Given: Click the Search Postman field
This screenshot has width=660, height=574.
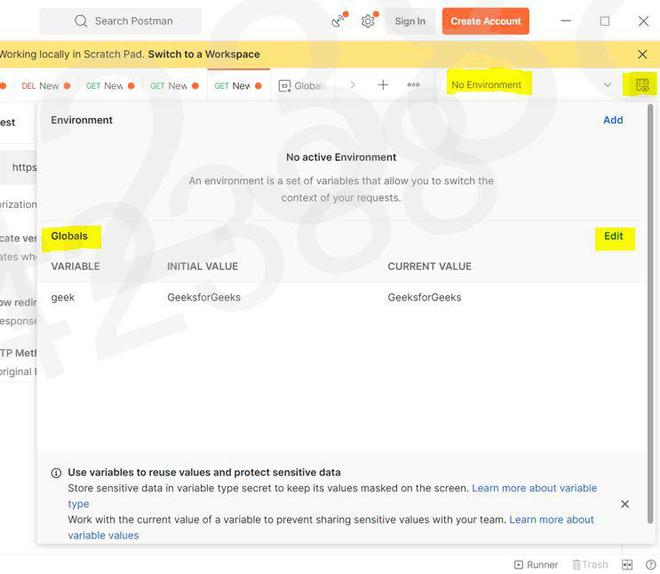Looking at the screenshot, I should 120,21.
